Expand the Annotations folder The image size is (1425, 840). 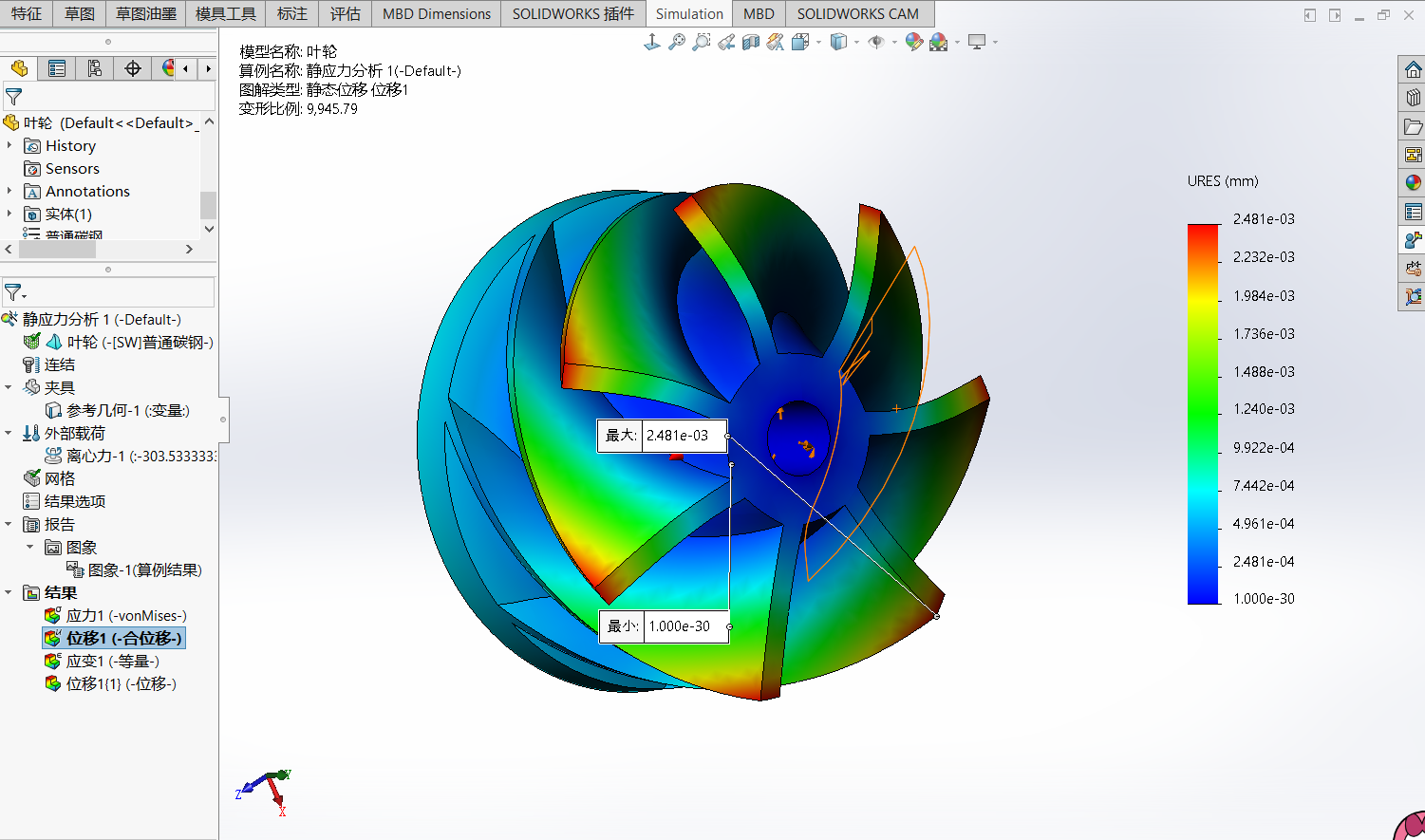9,191
